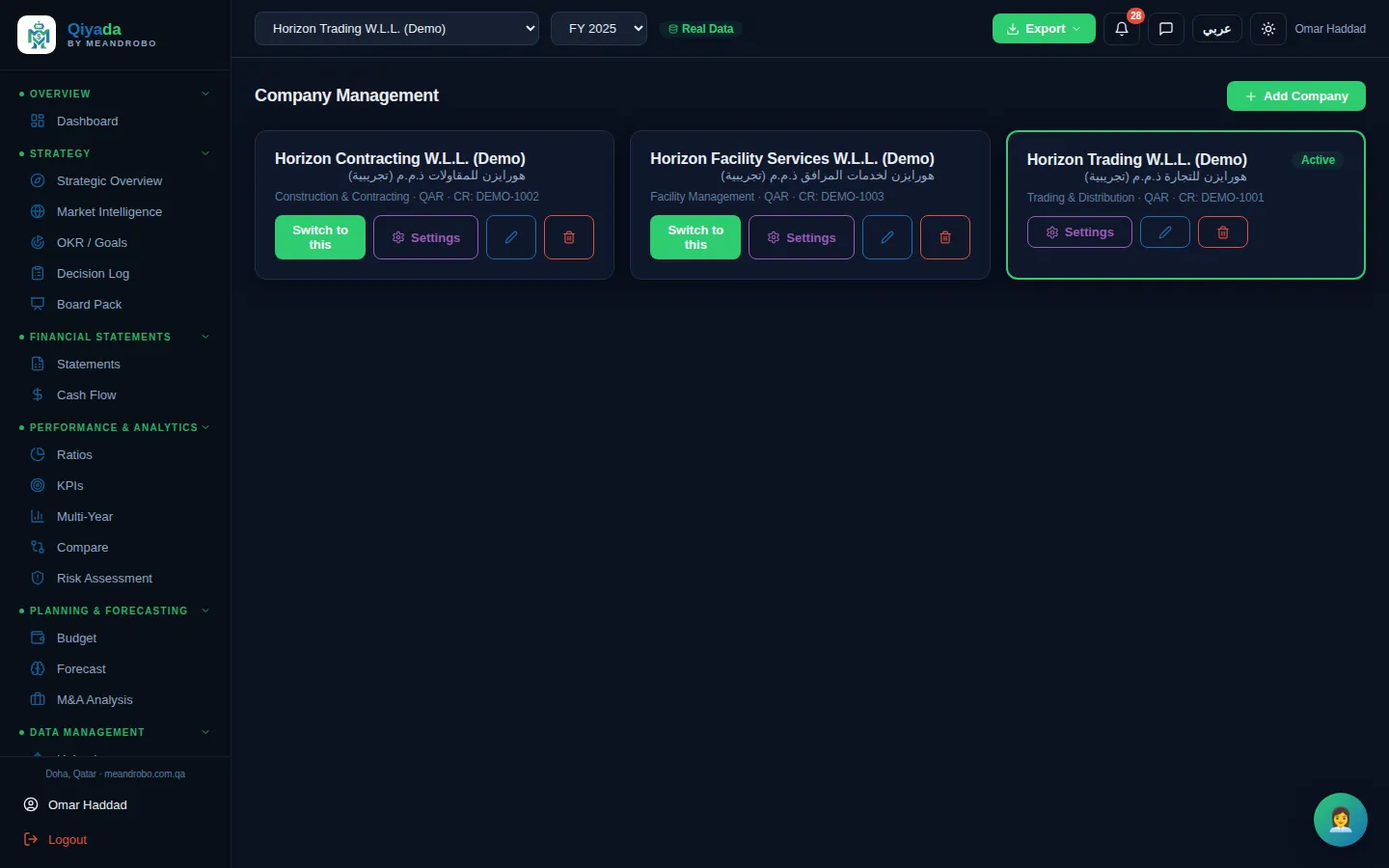Image resolution: width=1389 pixels, height=868 pixels.
Task: Navigate to OKR / Goals
Action: click(116, 243)
